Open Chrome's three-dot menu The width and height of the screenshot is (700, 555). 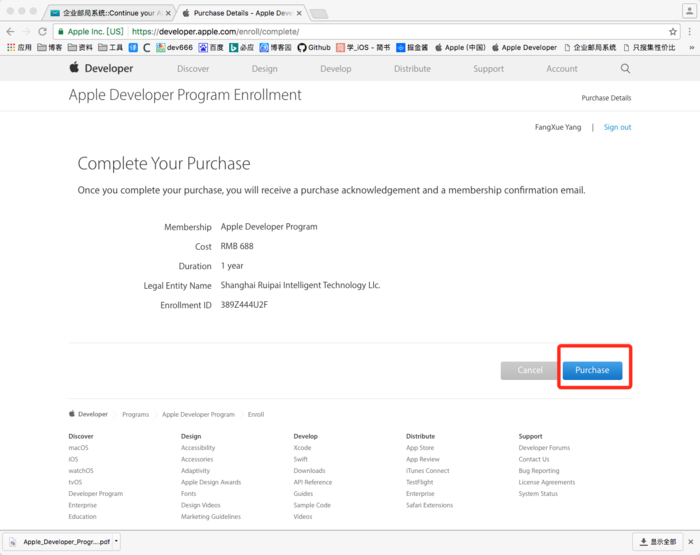point(690,32)
